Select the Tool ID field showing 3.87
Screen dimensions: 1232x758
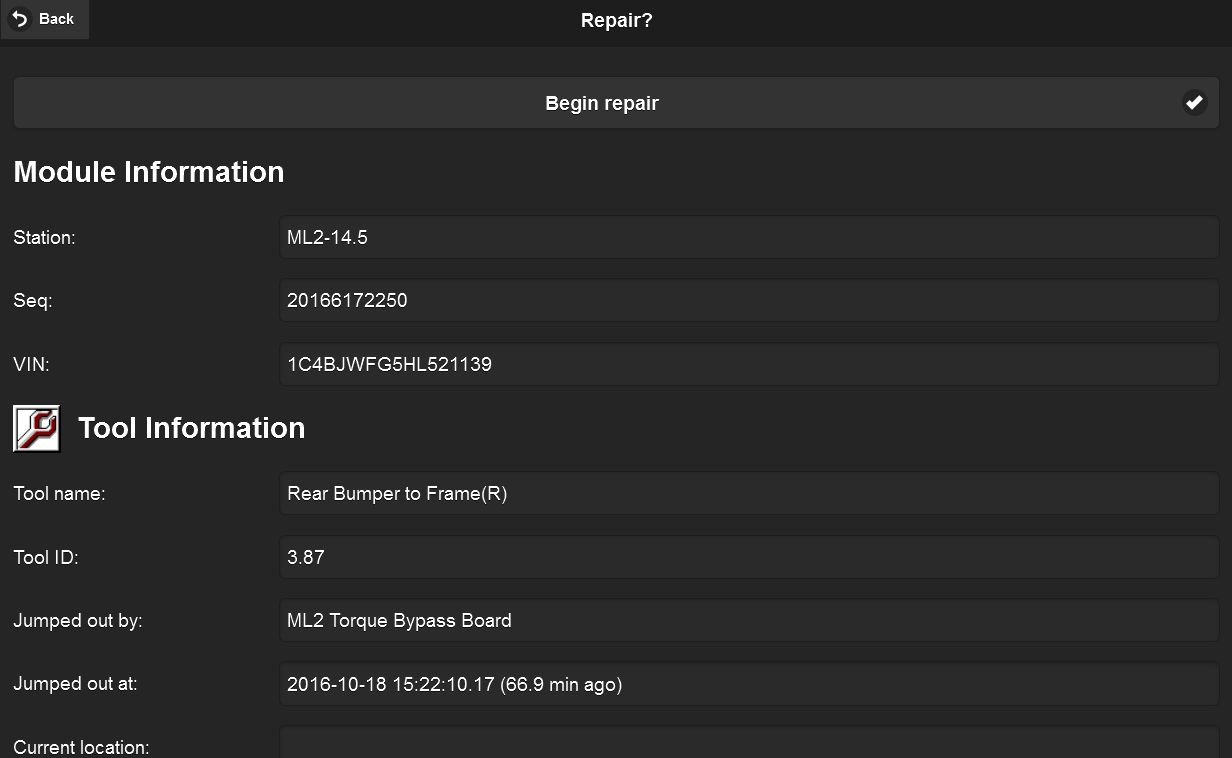749,557
